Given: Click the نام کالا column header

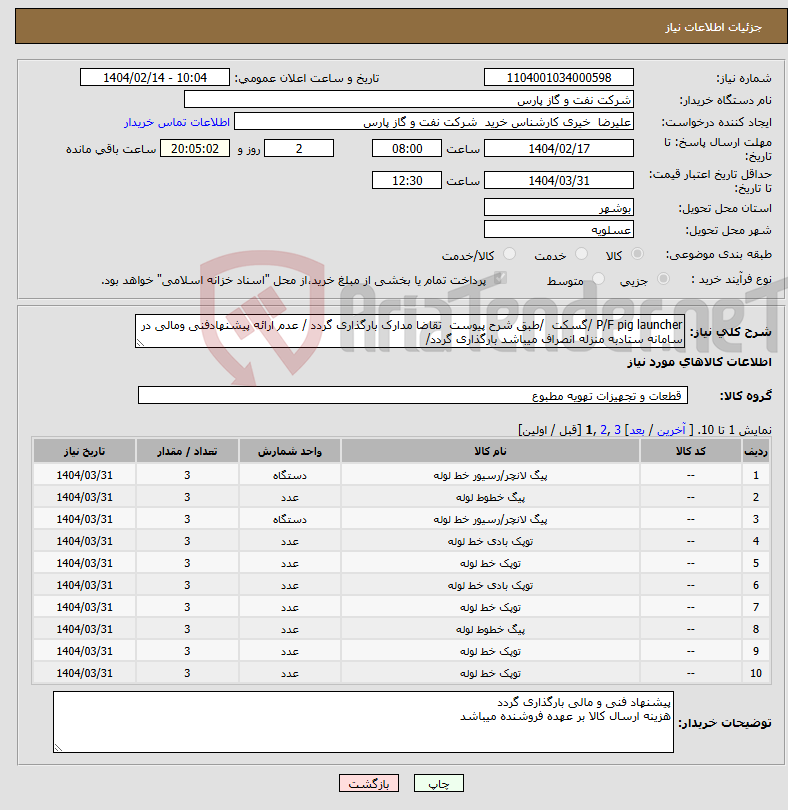Looking at the screenshot, I should pyautogui.click(x=490, y=451).
